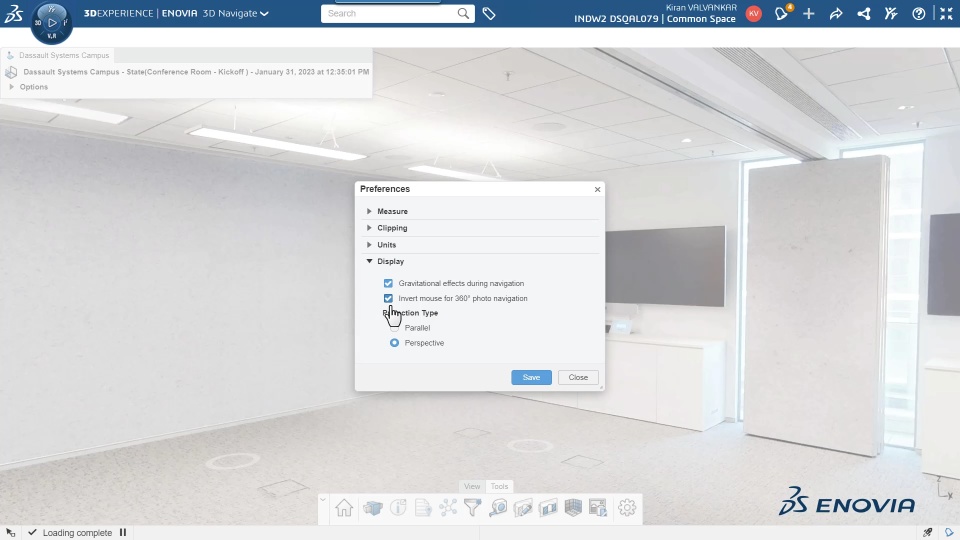Screen dimensions: 960x540
Task: Close Preferences dialog with the X
Action: click(x=598, y=189)
